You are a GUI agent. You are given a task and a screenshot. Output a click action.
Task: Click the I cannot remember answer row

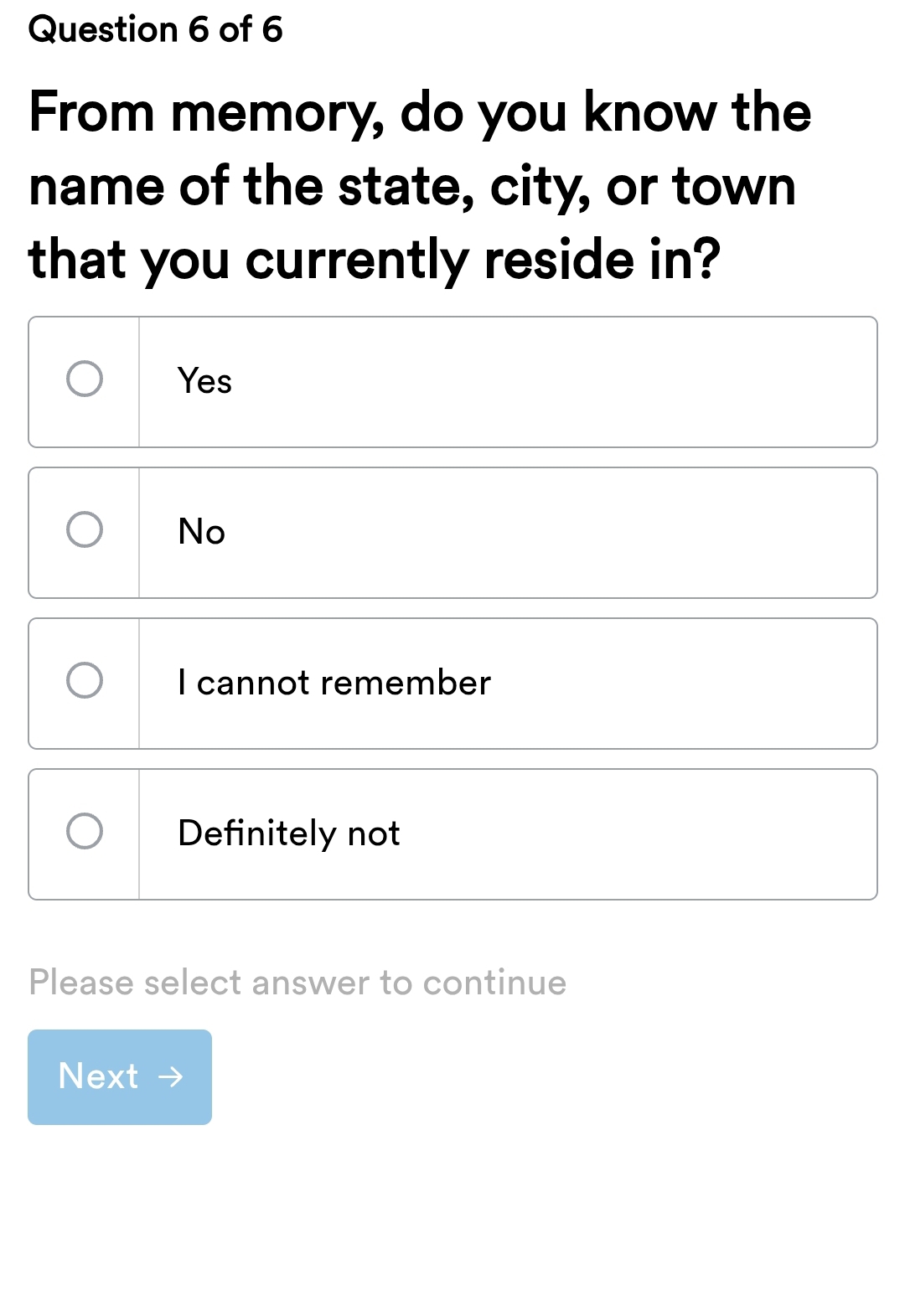pyautogui.click(x=452, y=681)
